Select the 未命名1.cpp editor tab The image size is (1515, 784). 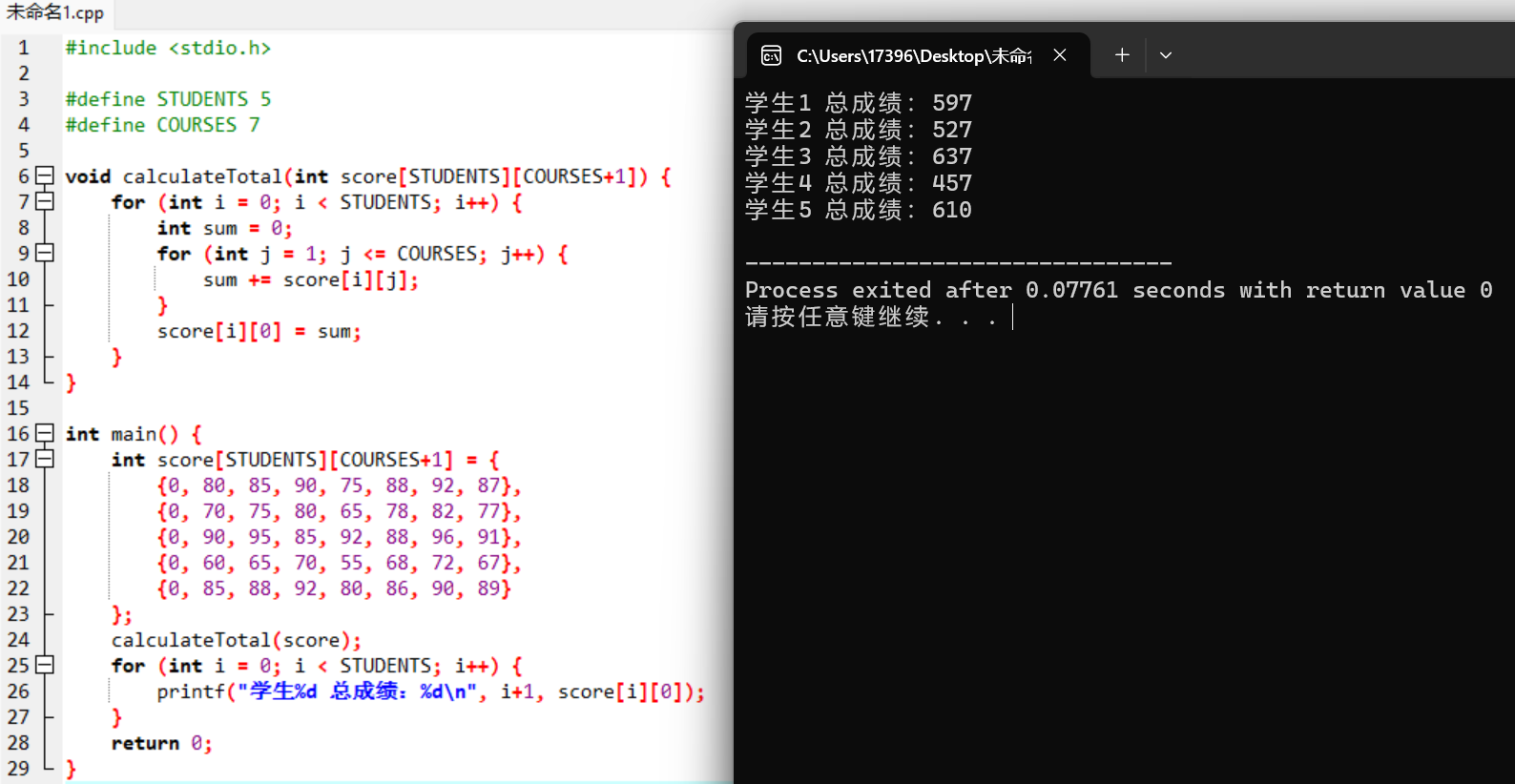click(x=55, y=12)
